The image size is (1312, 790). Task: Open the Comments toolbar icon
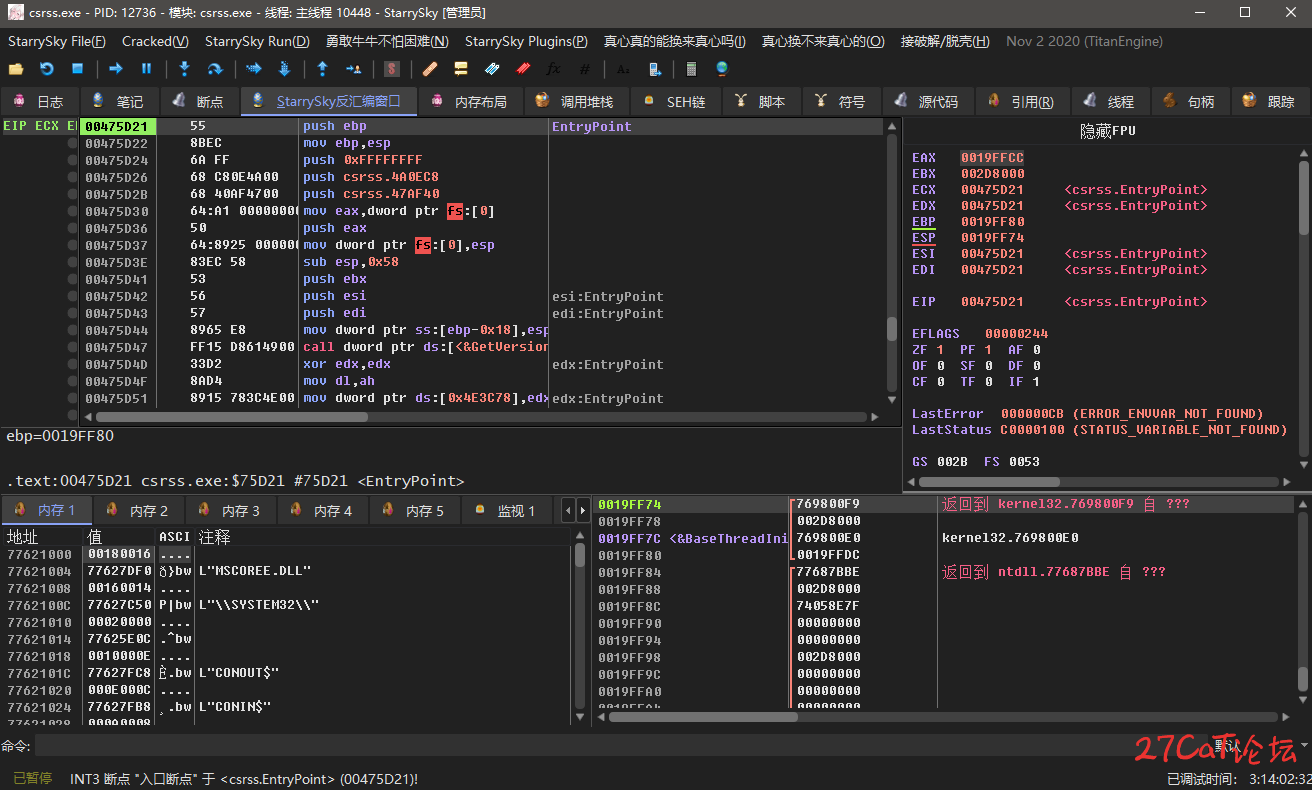[461, 69]
